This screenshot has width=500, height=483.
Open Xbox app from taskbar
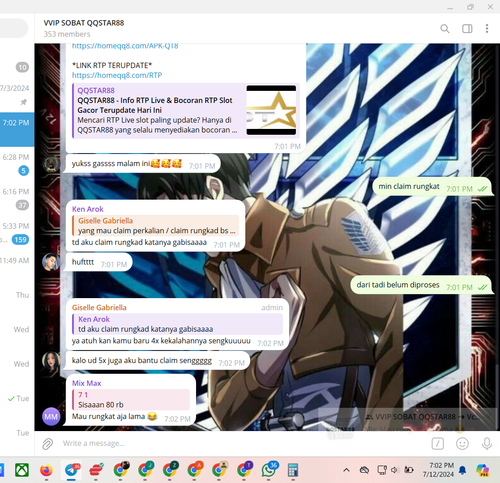(x=22, y=470)
